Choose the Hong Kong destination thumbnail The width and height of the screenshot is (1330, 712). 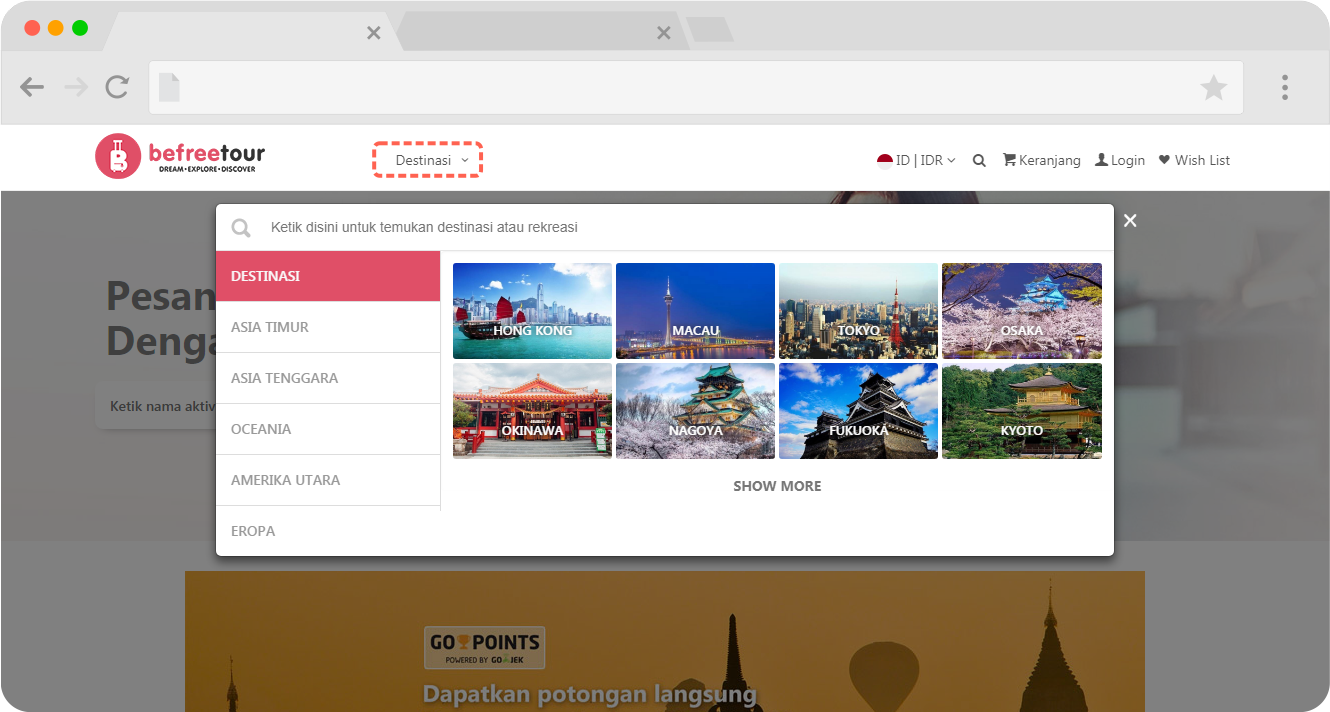[x=532, y=311]
